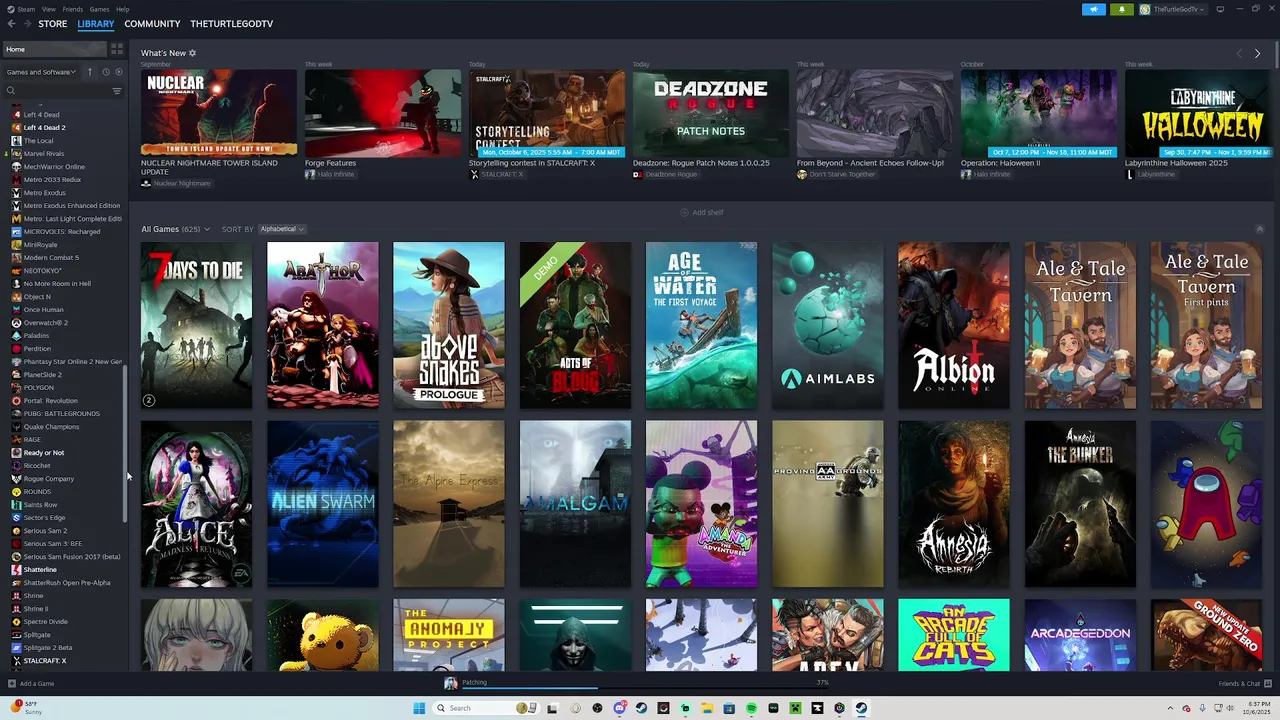Open TheTurtleGodTv account dropdown

(x=1176, y=9)
